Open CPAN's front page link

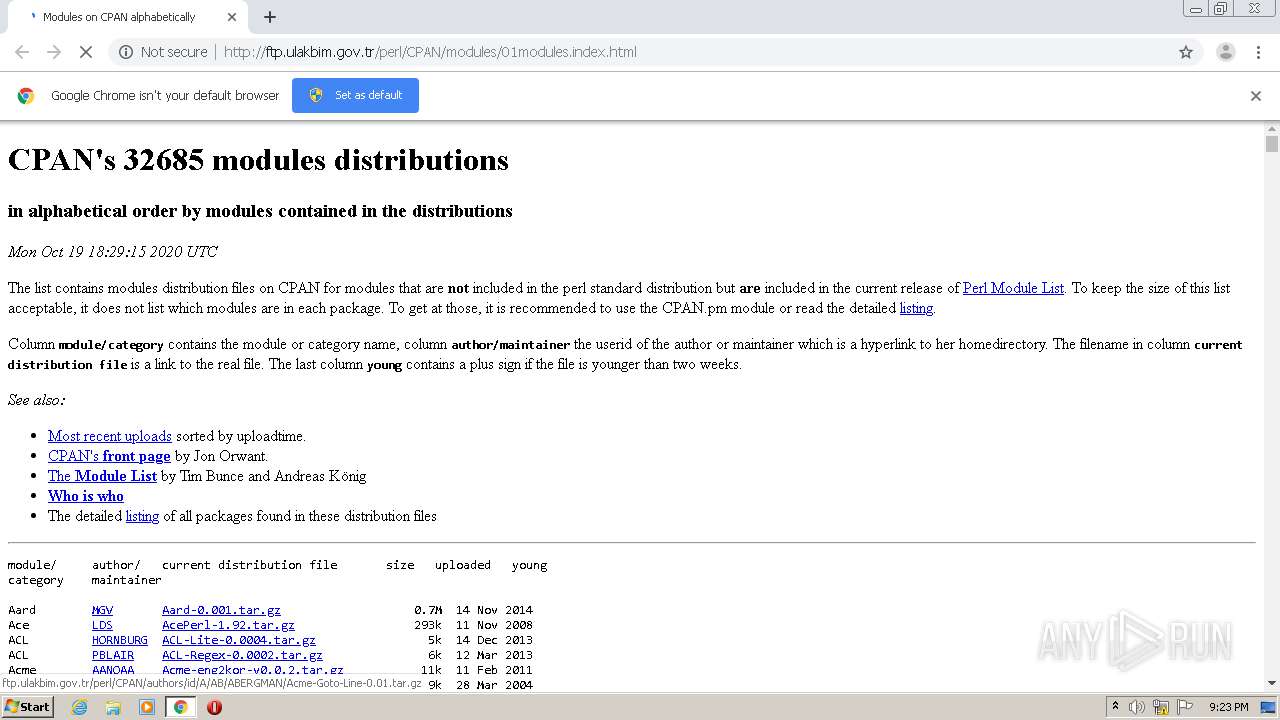coord(109,456)
